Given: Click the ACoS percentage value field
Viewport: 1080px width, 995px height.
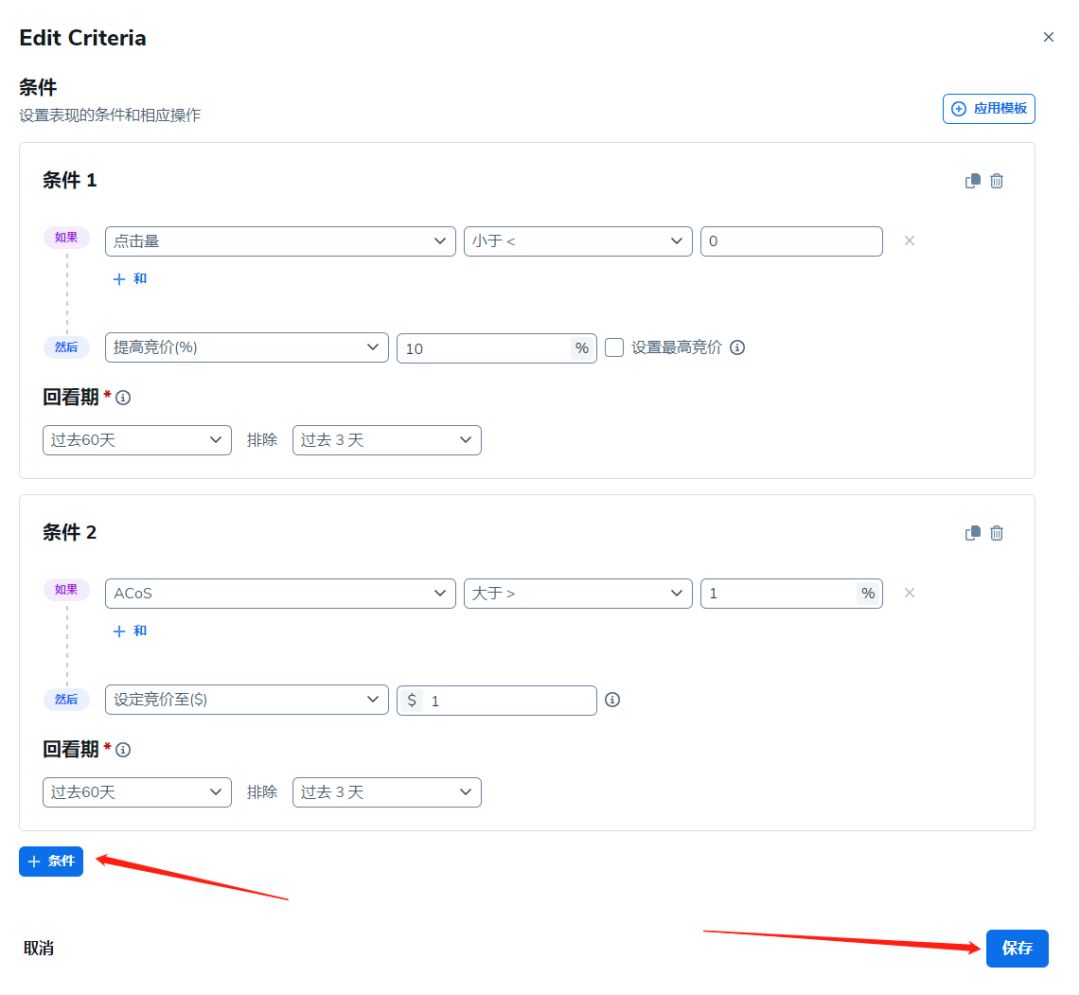Looking at the screenshot, I should point(791,594).
